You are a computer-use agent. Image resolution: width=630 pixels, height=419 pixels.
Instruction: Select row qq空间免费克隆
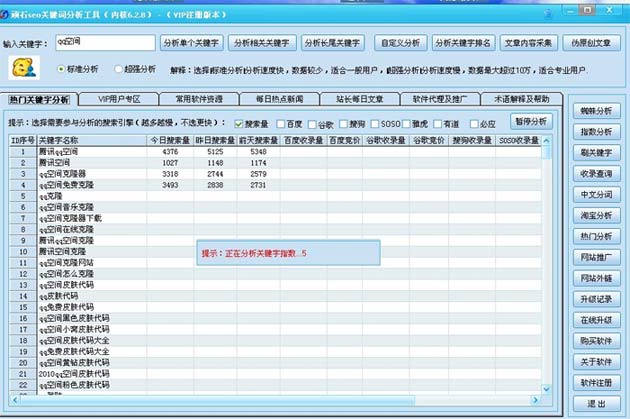275,185
